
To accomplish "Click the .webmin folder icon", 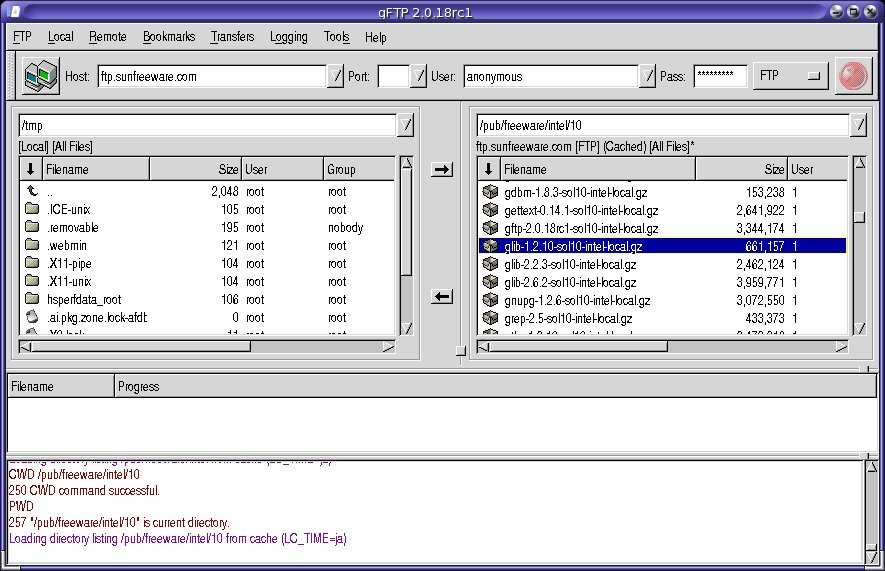I will 32,245.
